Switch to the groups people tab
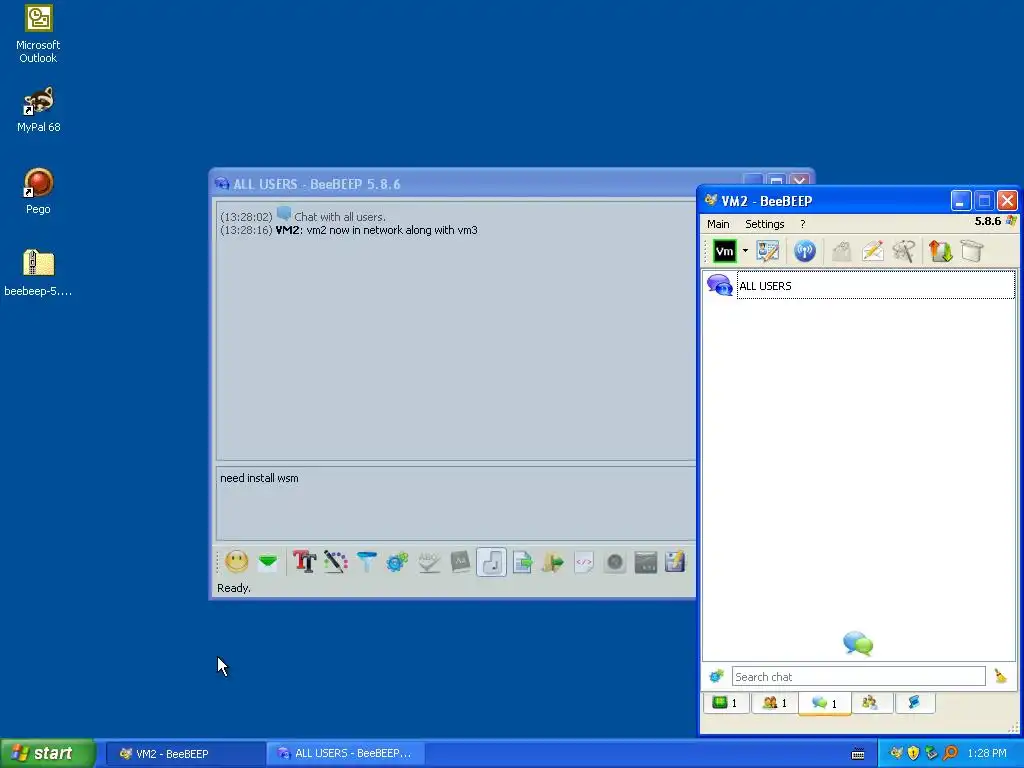This screenshot has height=768, width=1024. coord(775,703)
